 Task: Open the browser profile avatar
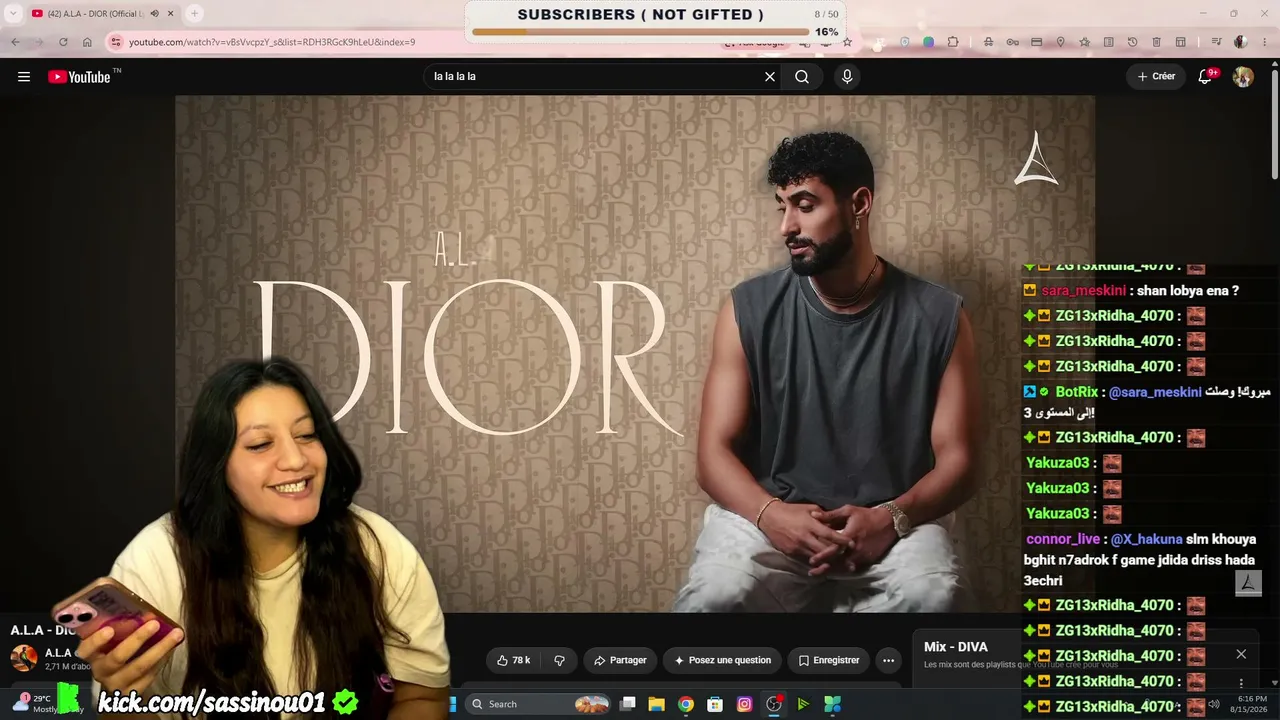click(x=1240, y=42)
